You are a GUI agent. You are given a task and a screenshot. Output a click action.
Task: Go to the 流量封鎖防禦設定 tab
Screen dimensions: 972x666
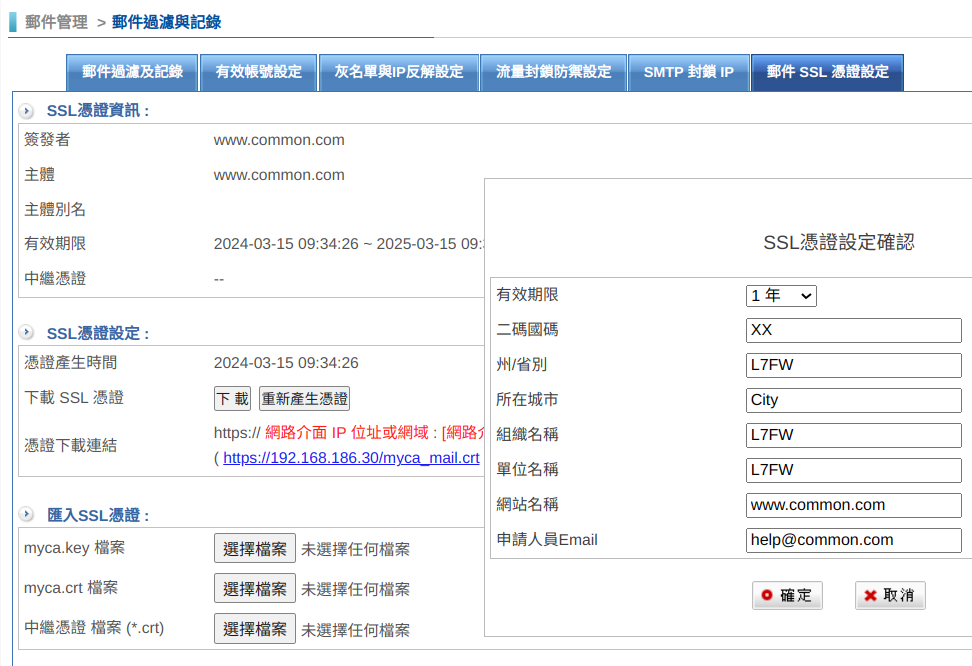point(553,72)
